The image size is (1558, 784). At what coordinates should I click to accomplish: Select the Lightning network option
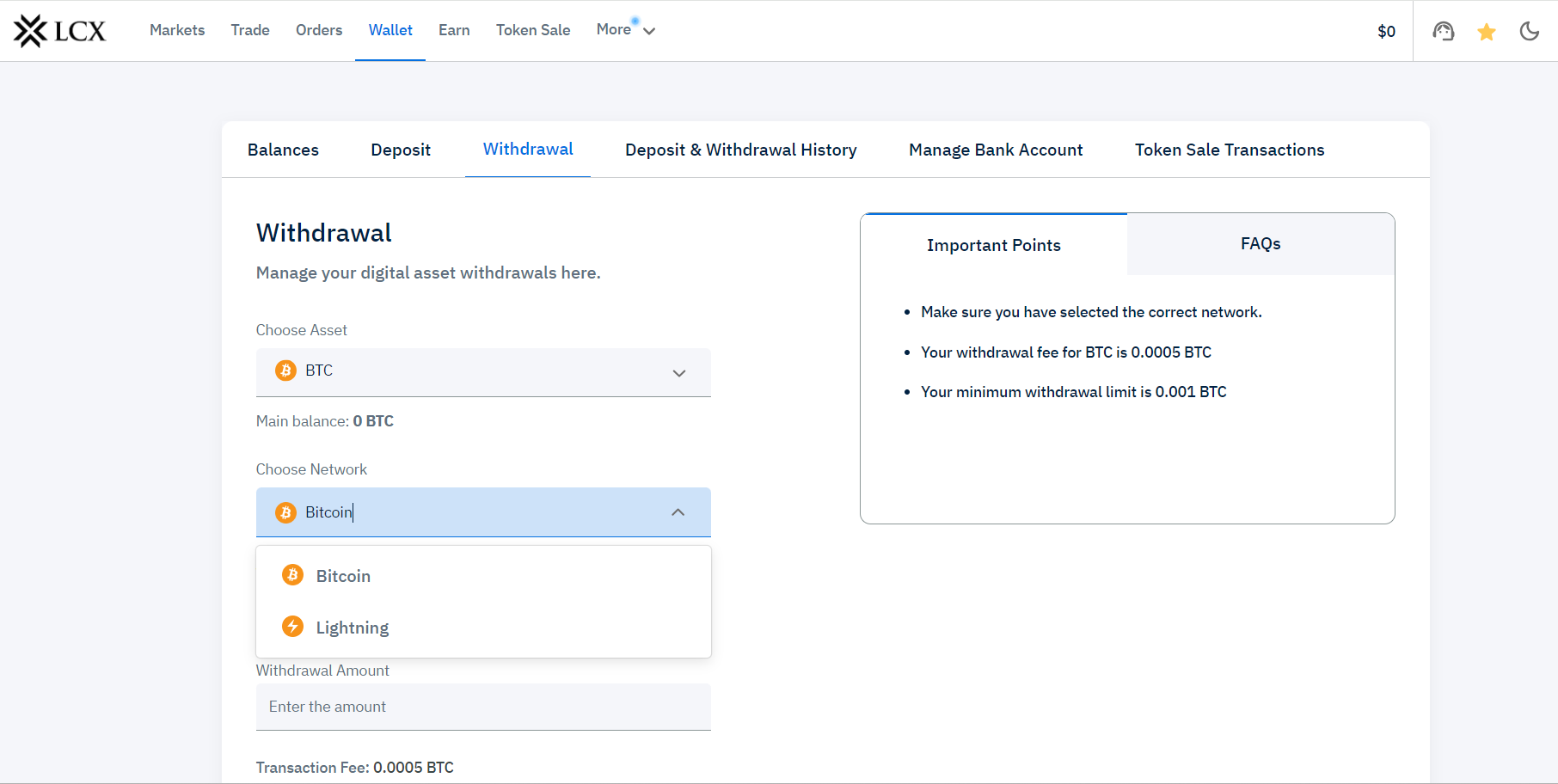pyautogui.click(x=353, y=628)
